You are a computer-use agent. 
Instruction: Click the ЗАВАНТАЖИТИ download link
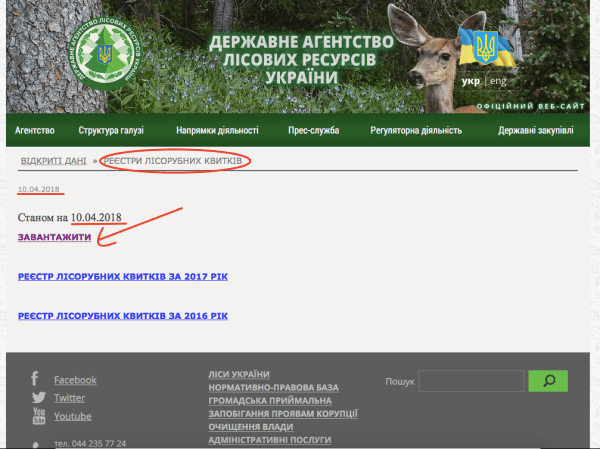pyautogui.click(x=55, y=237)
